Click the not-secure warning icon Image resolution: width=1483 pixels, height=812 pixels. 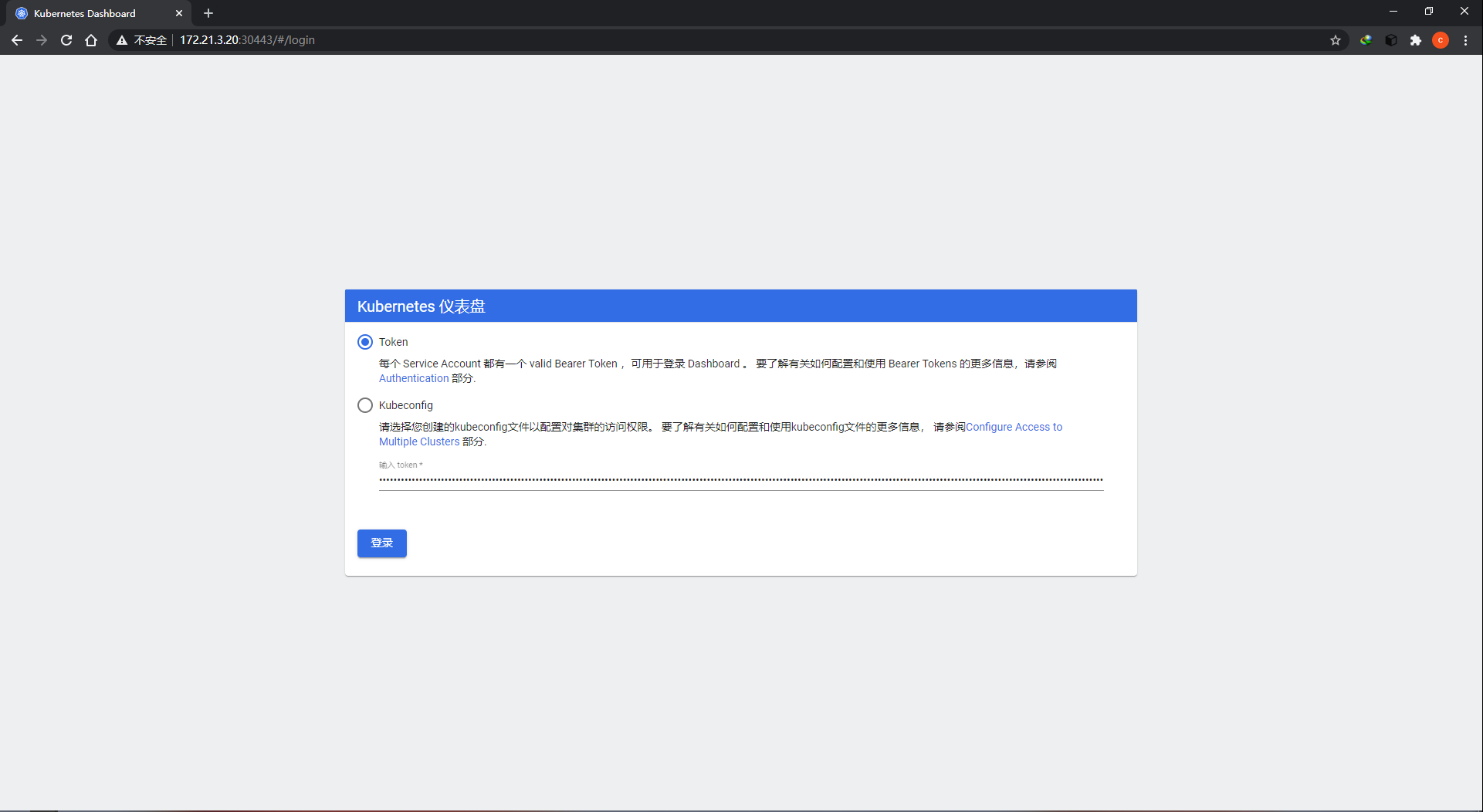coord(122,40)
